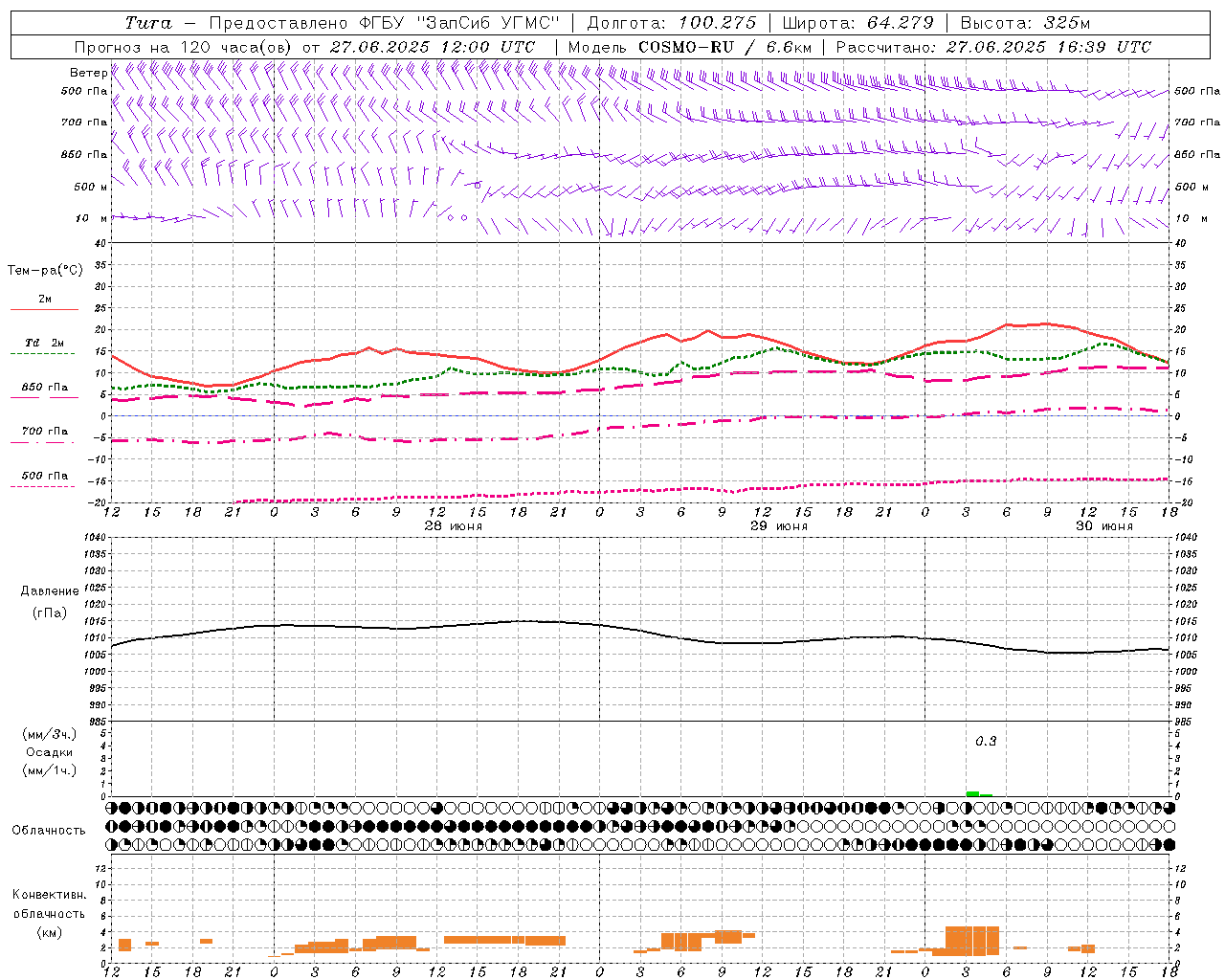Click the forecast start time "27.06.2025 12:00 UTC"

pyautogui.click(x=433, y=47)
